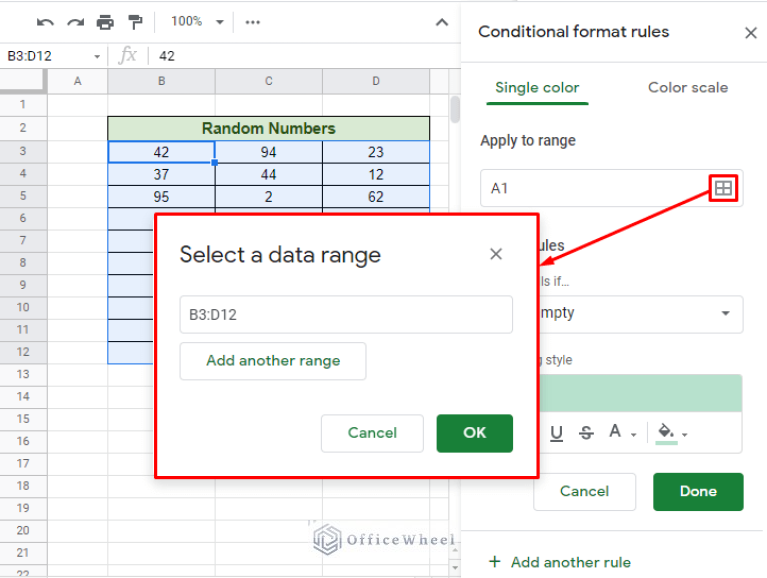Select cell containing 95

[x=161, y=197]
